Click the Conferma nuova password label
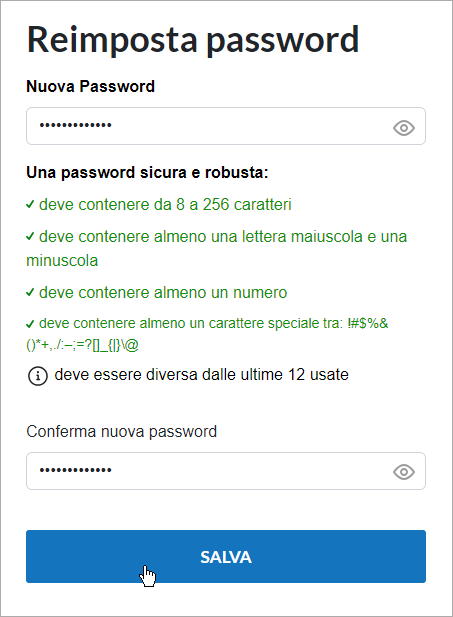Screen dimensions: 453x617 coord(122,431)
